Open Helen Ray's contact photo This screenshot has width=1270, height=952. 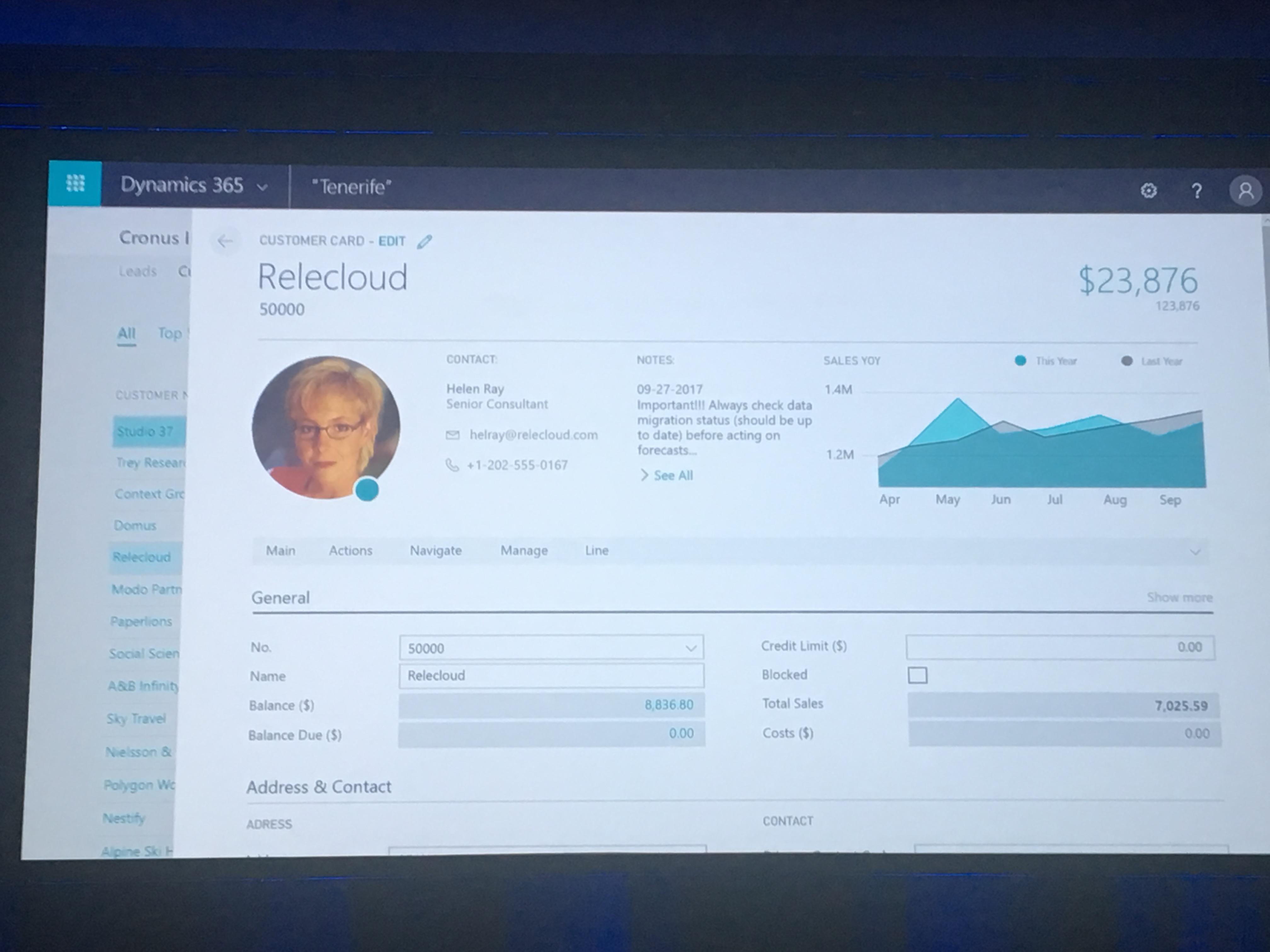pyautogui.click(x=326, y=428)
